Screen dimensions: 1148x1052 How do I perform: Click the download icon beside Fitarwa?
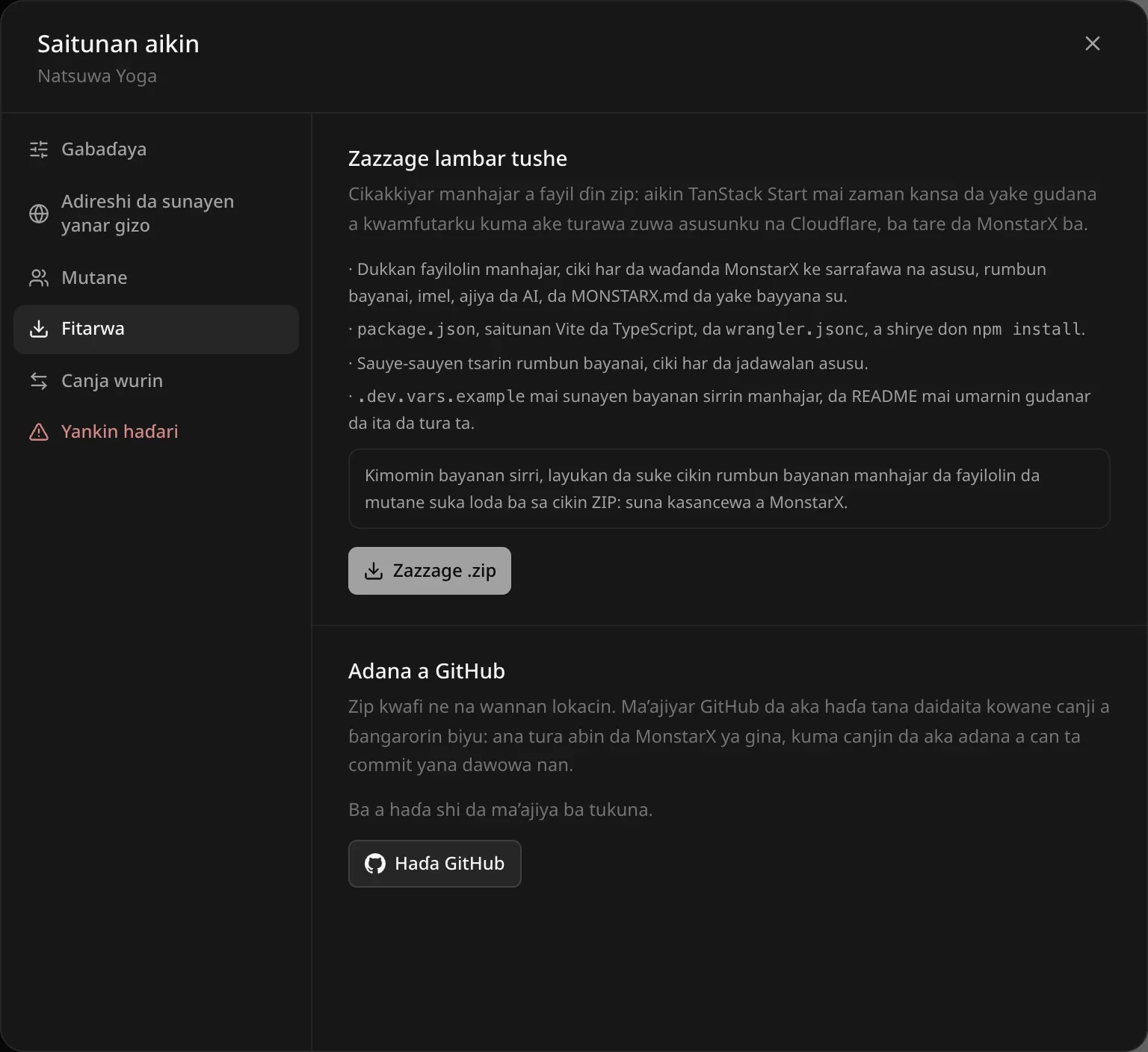point(39,329)
